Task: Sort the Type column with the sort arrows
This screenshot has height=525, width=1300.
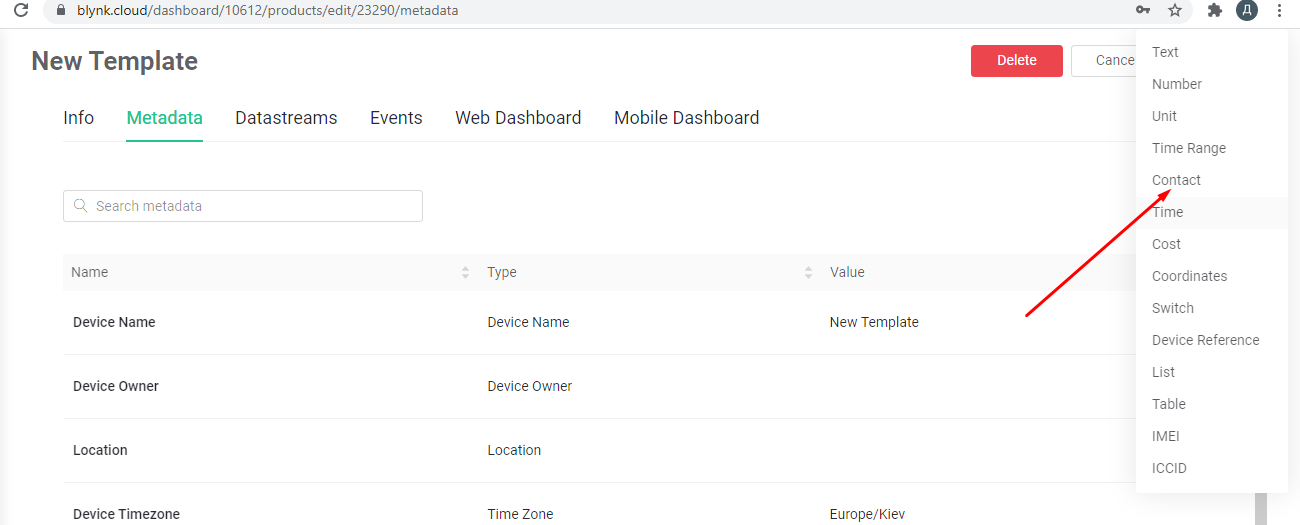Action: pos(808,272)
